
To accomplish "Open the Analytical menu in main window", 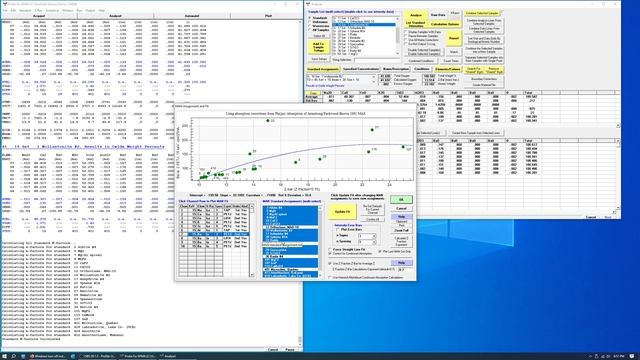I will pyautogui.click(x=52, y=10).
